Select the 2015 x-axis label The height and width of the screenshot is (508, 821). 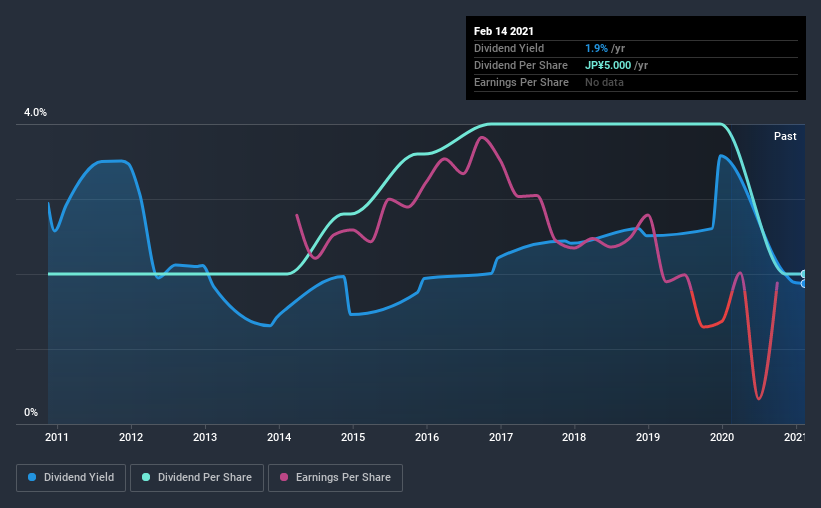pos(353,437)
